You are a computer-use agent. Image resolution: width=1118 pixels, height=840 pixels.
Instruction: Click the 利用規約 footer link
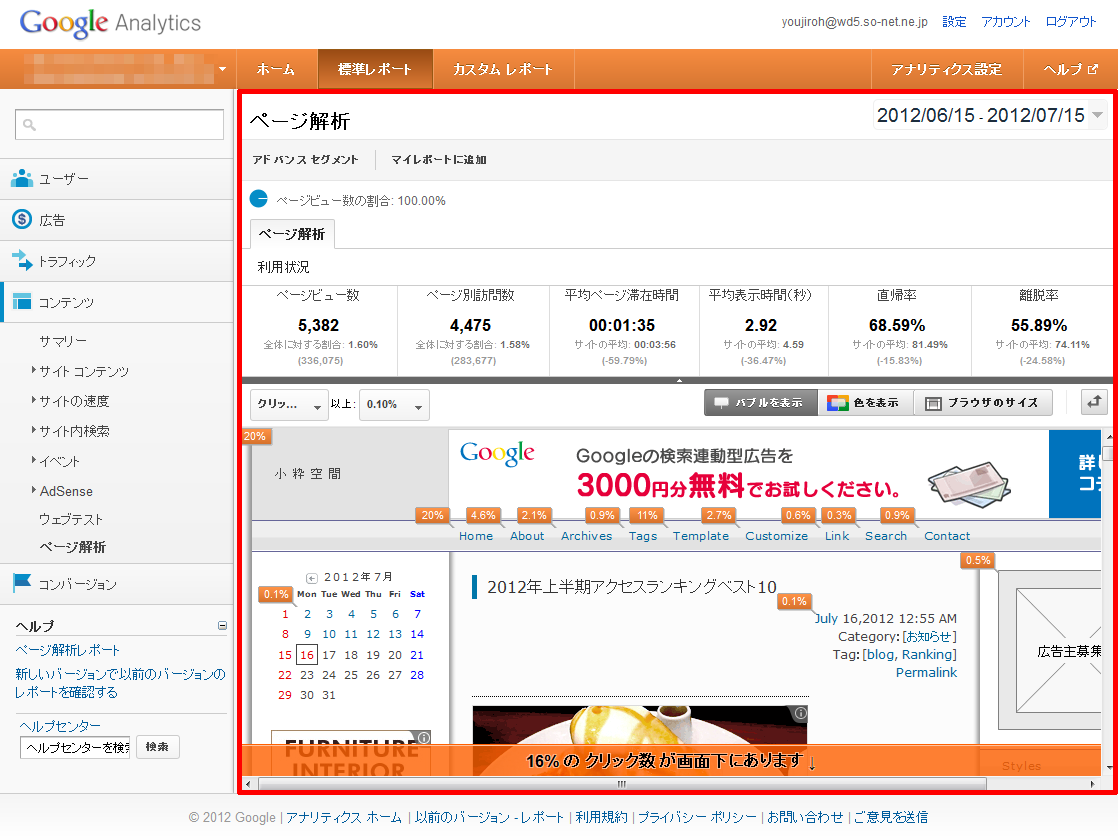point(601,817)
